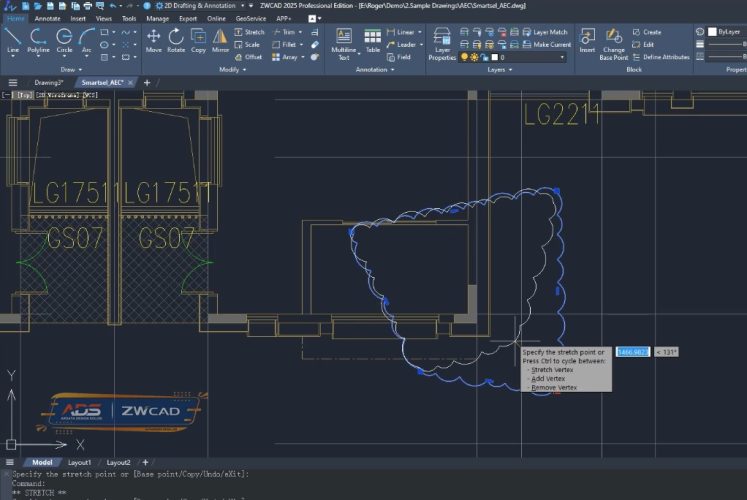747x500 pixels.
Task: Switch to the Layout1 tab
Action: tap(78, 463)
